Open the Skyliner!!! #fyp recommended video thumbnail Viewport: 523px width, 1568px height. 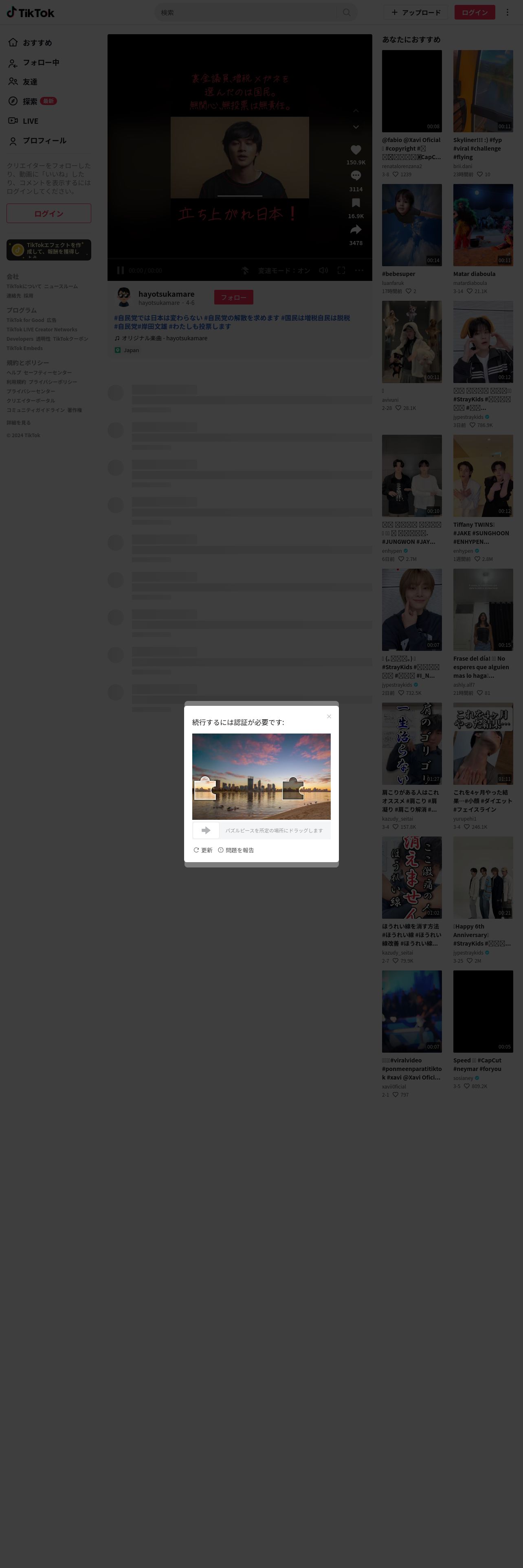tap(483, 91)
